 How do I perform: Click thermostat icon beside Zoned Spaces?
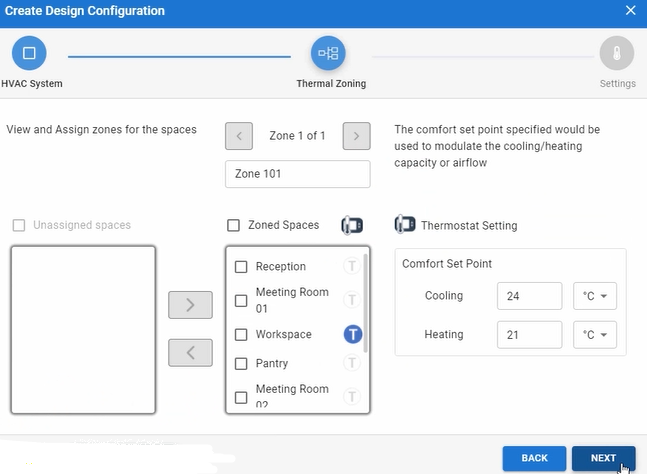click(x=351, y=225)
